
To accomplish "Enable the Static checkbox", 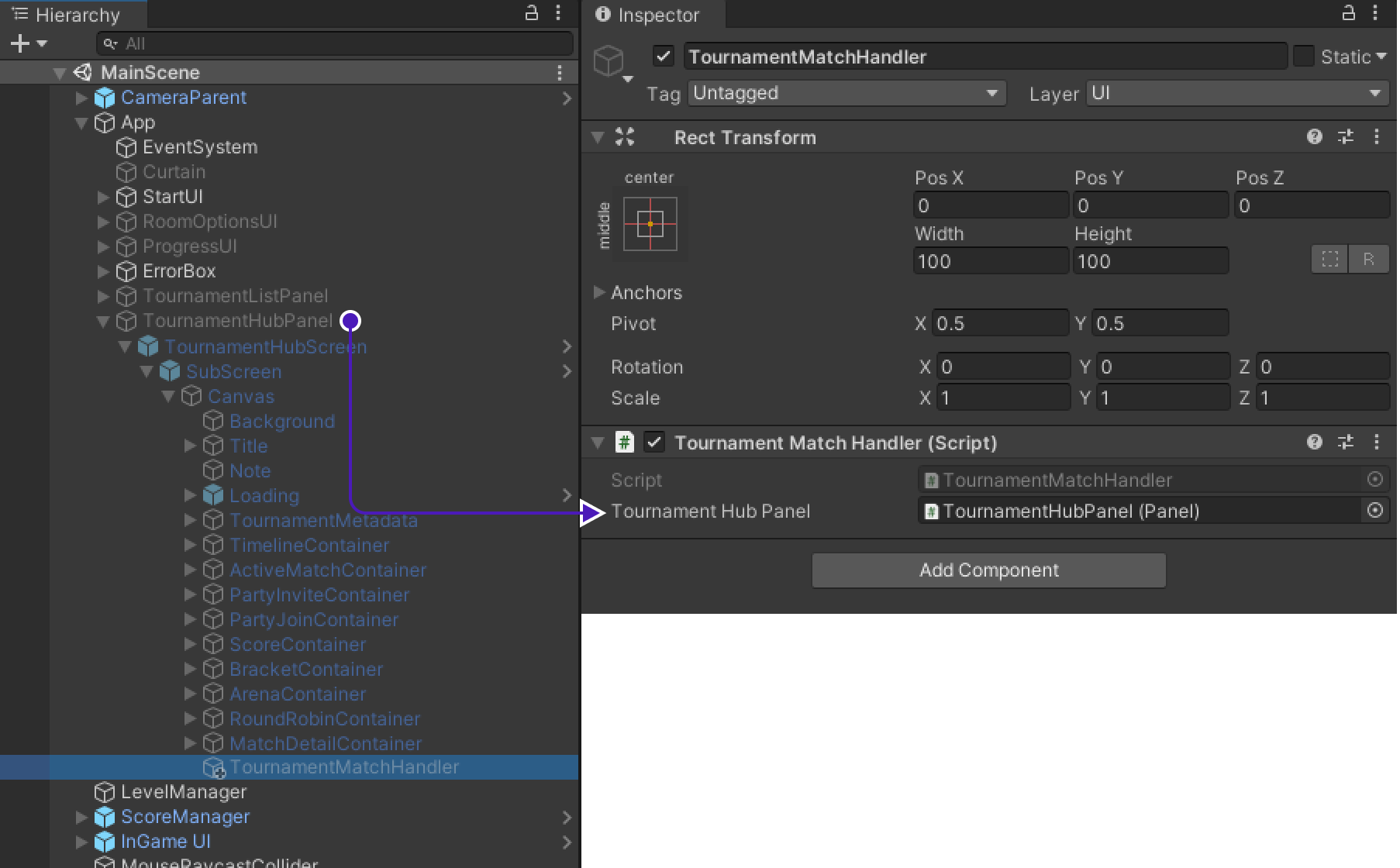I will [1304, 57].
